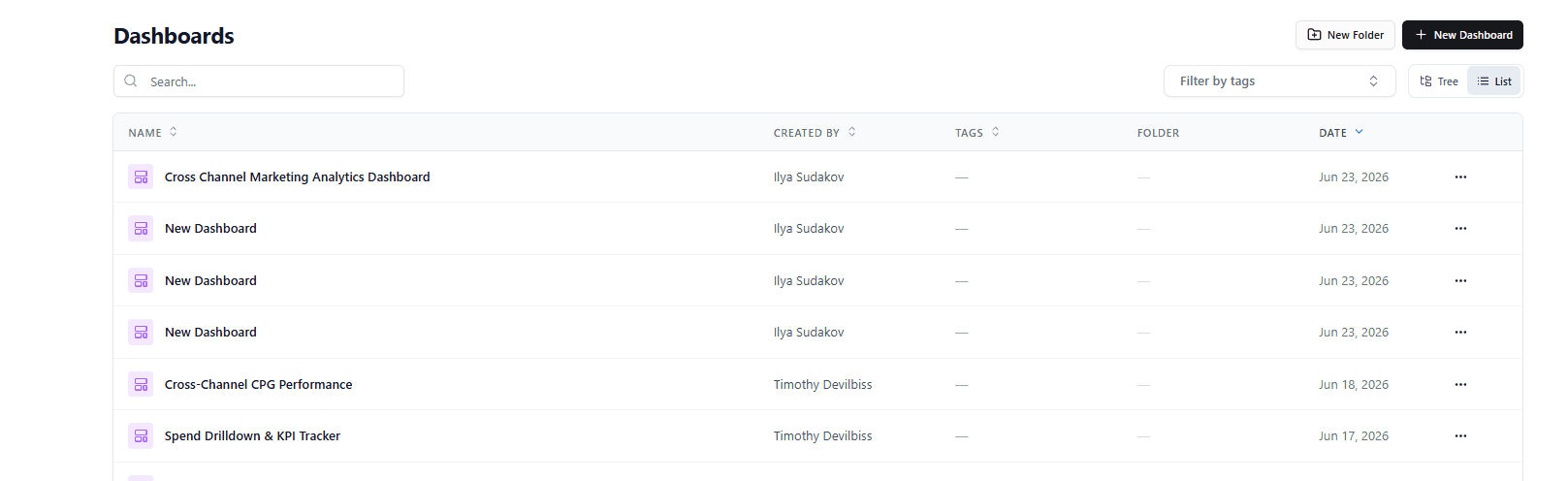1568x481 pixels.
Task: Open the Cross-Channel CPG Performance dashboard
Action: [258, 384]
